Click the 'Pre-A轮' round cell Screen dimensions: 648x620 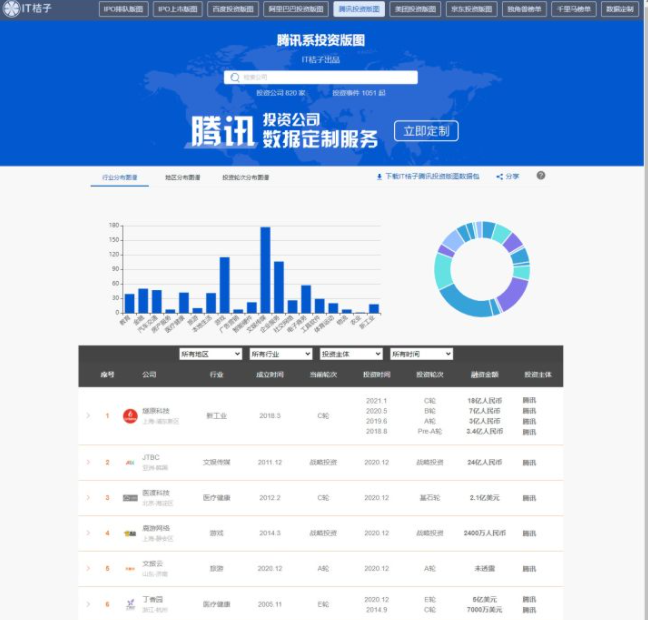pyautogui.click(x=430, y=431)
